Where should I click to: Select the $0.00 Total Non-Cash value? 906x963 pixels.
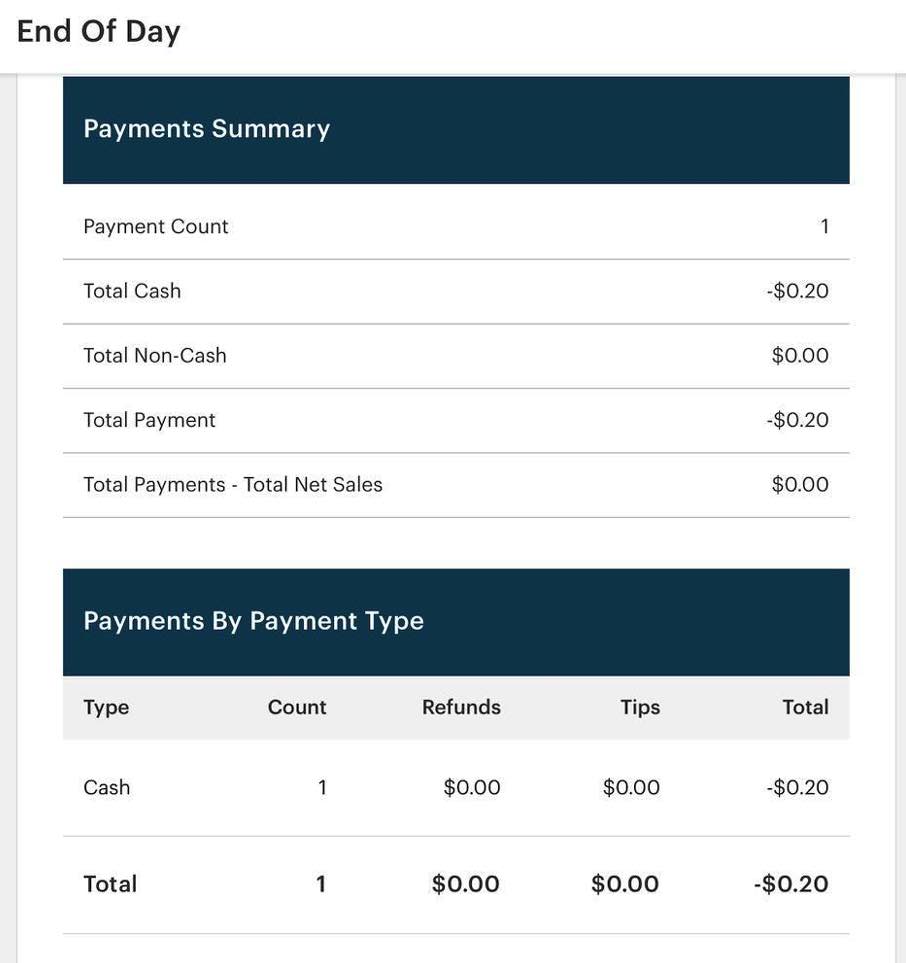coord(800,353)
